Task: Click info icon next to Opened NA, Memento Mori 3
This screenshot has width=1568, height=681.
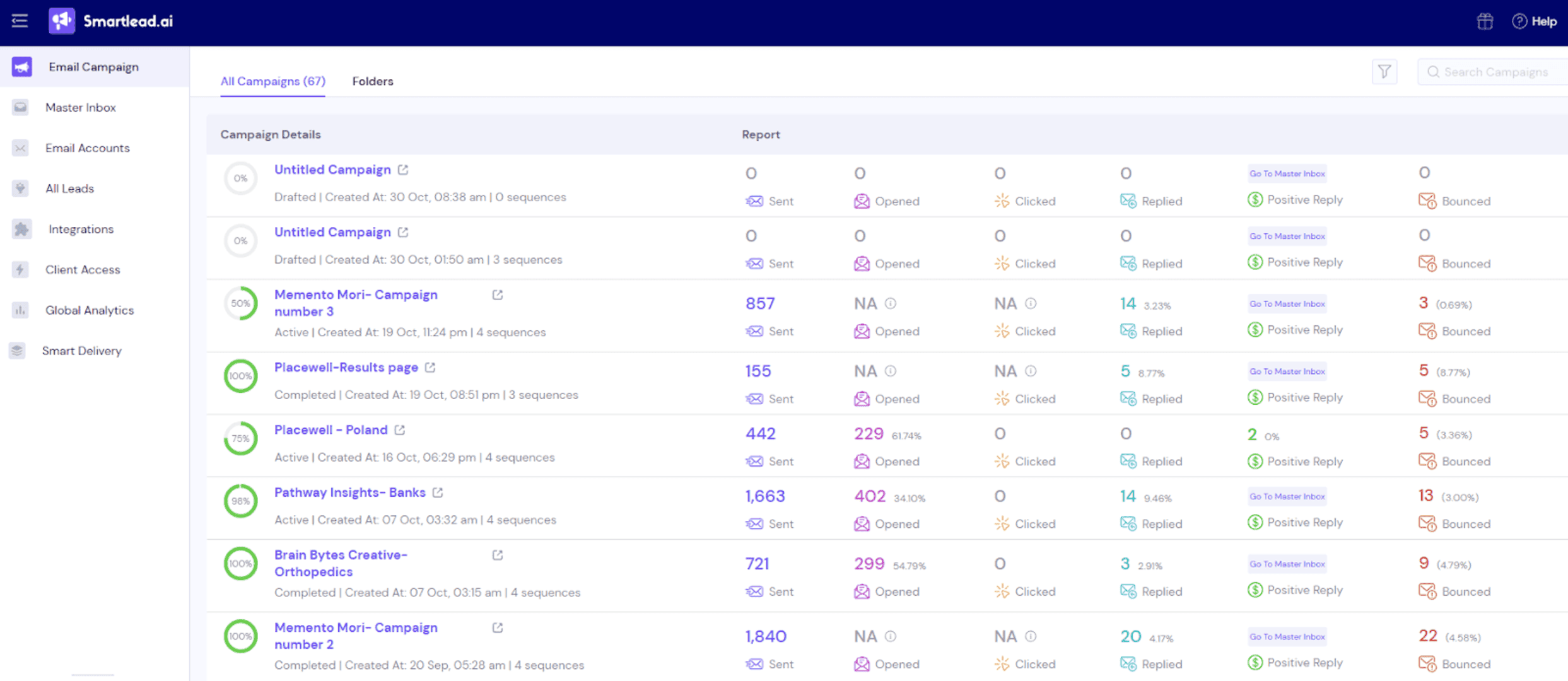Action: pos(891,303)
